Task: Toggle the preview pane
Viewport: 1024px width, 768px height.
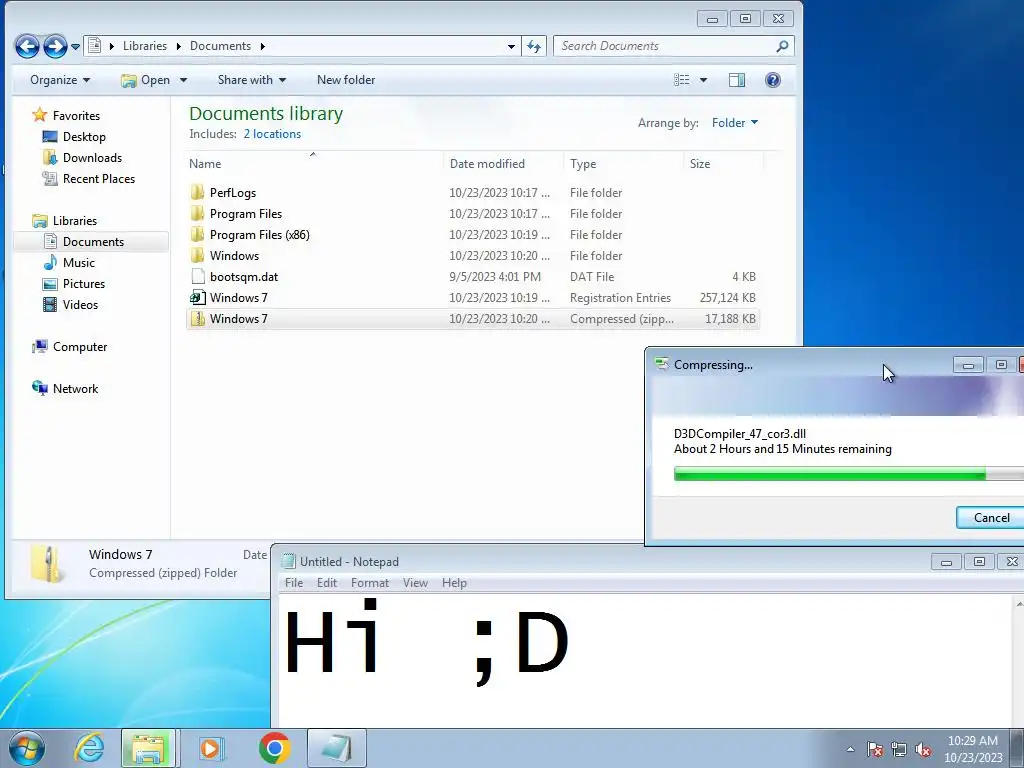Action: click(737, 80)
